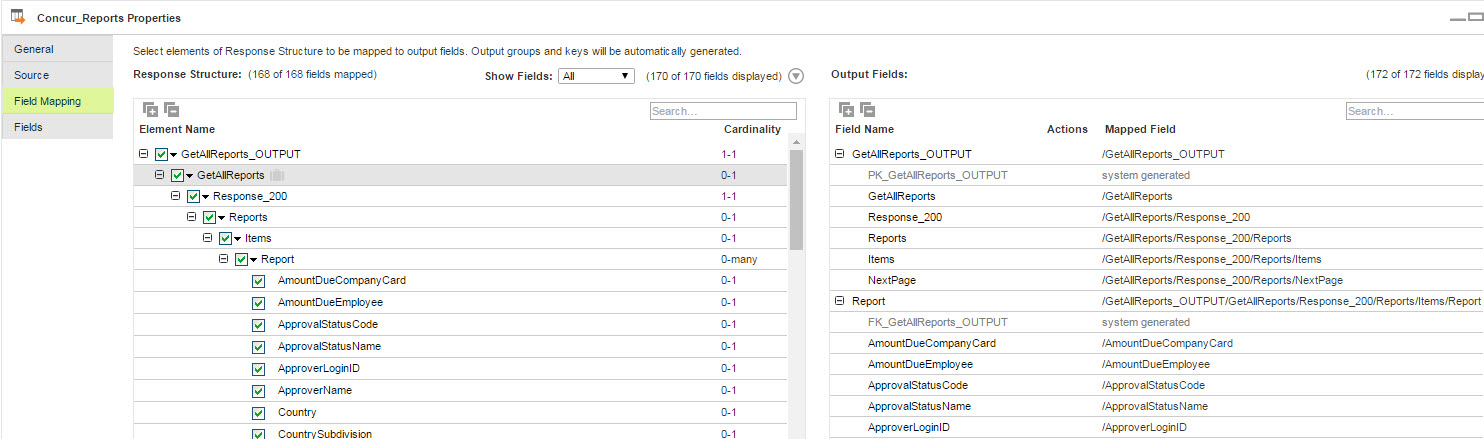This screenshot has width=1484, height=439.
Task: Uncheck the ApprovalStatusCode checkbox
Action: [x=258, y=325]
